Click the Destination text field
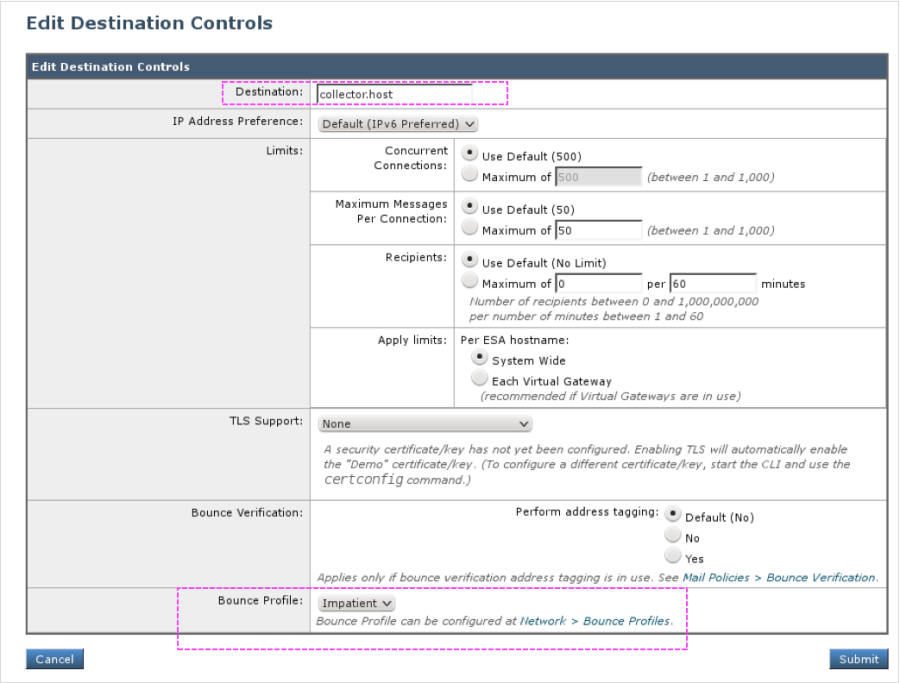The height and width of the screenshot is (683, 900). tap(394, 93)
